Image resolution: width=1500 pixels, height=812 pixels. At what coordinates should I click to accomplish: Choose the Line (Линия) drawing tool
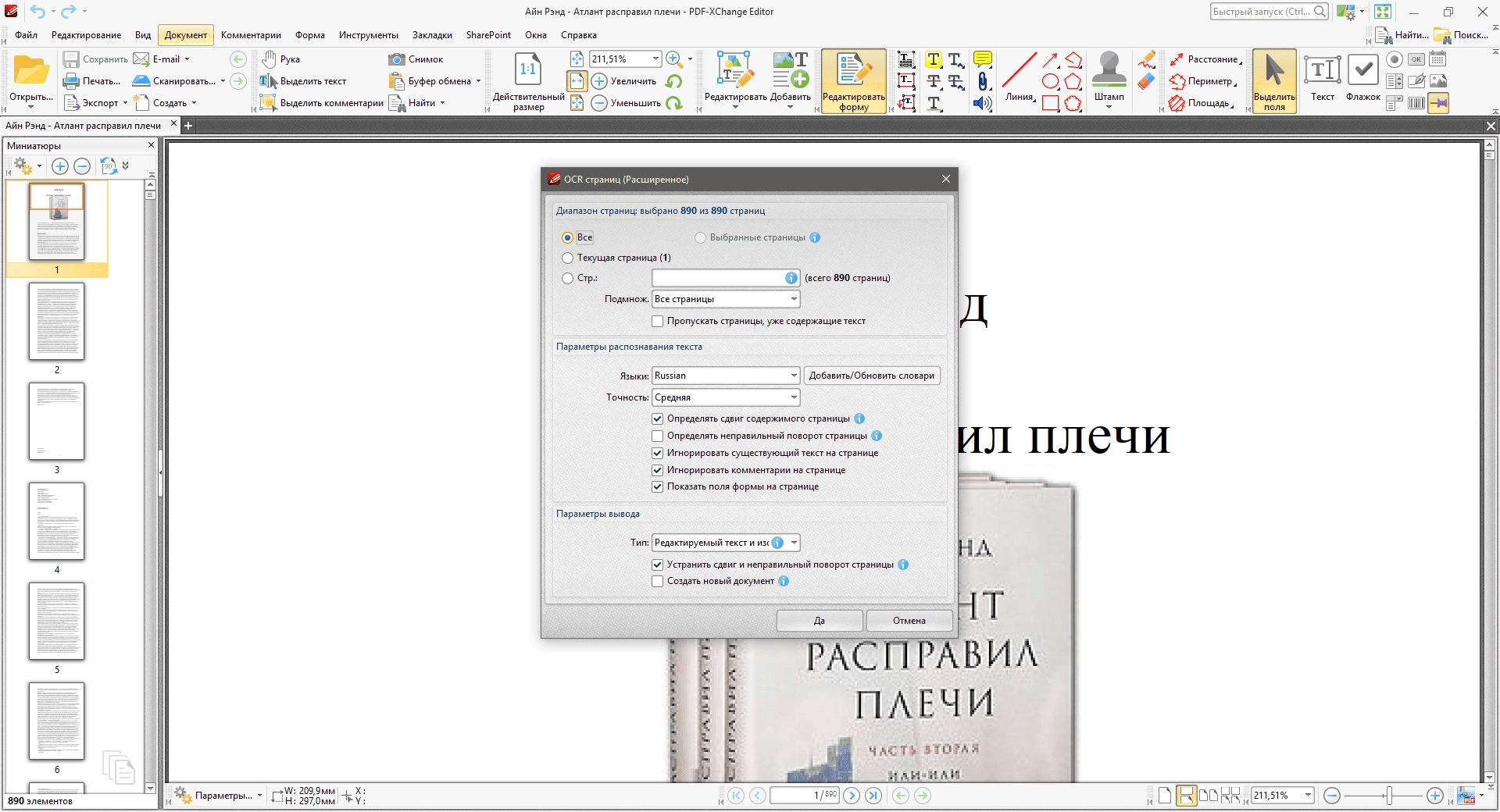(1020, 77)
